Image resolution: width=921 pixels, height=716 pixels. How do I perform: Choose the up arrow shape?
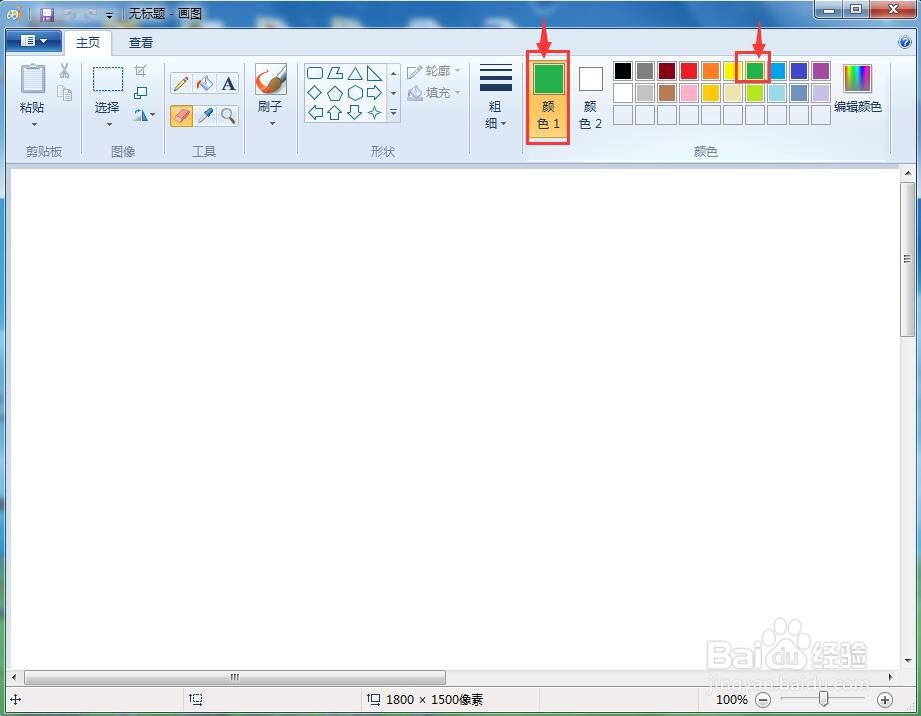tap(335, 112)
